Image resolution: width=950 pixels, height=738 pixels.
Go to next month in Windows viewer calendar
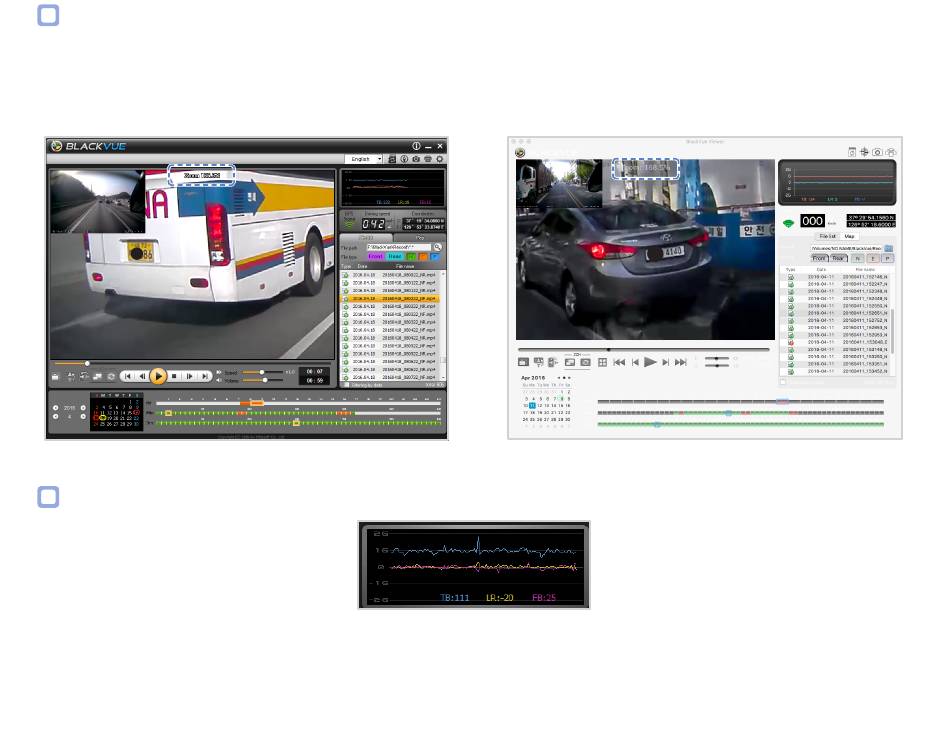(x=83, y=417)
